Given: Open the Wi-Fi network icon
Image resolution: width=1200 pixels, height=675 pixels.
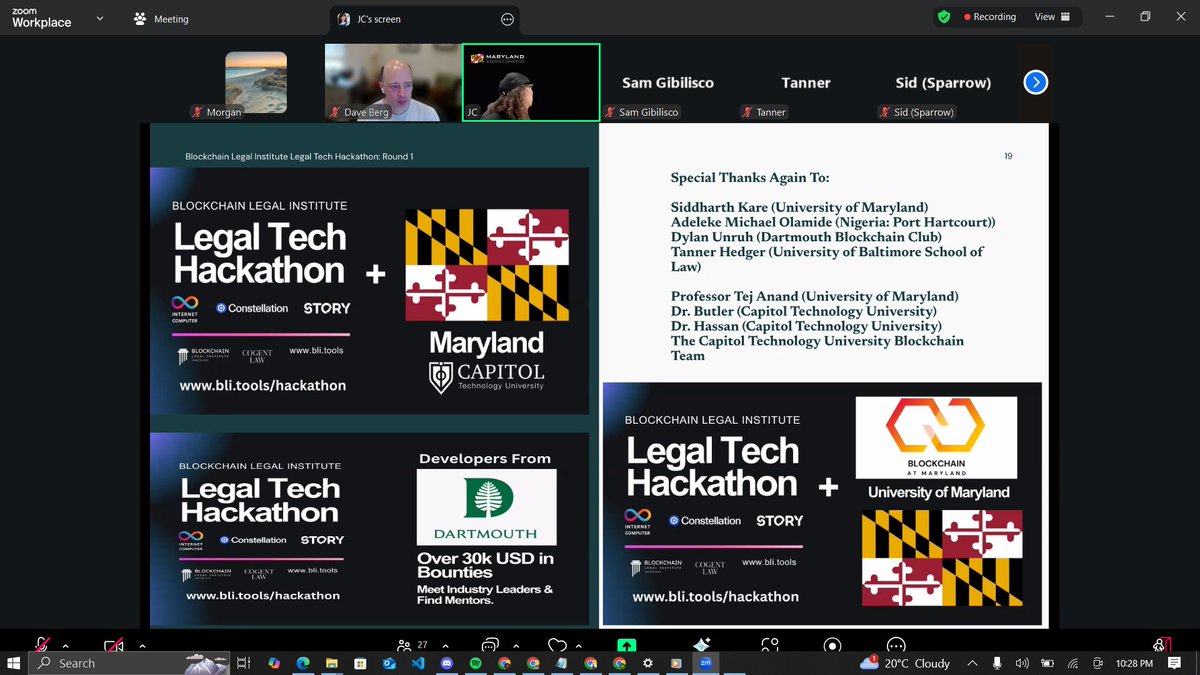Looking at the screenshot, I should [x=1073, y=663].
